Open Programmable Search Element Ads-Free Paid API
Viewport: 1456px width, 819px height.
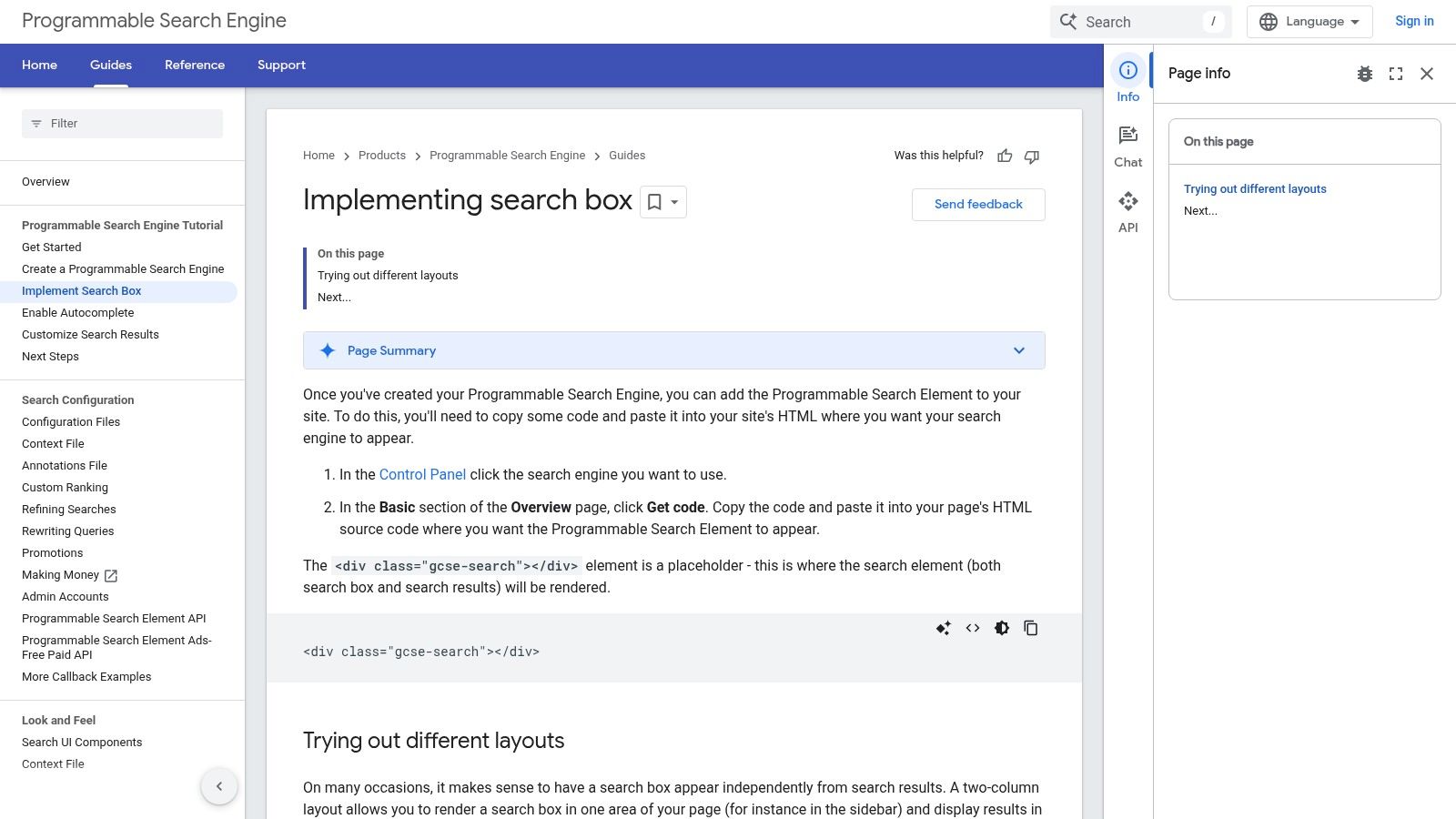click(116, 648)
